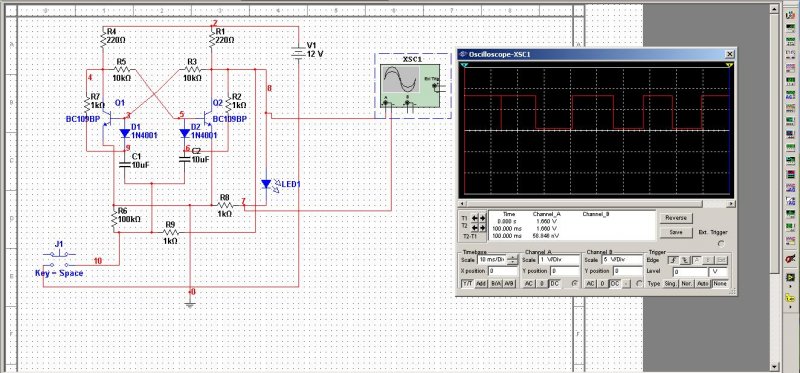Toggle AC coupling for Channel B
This screenshot has height=373, width=800.
(x=591, y=284)
